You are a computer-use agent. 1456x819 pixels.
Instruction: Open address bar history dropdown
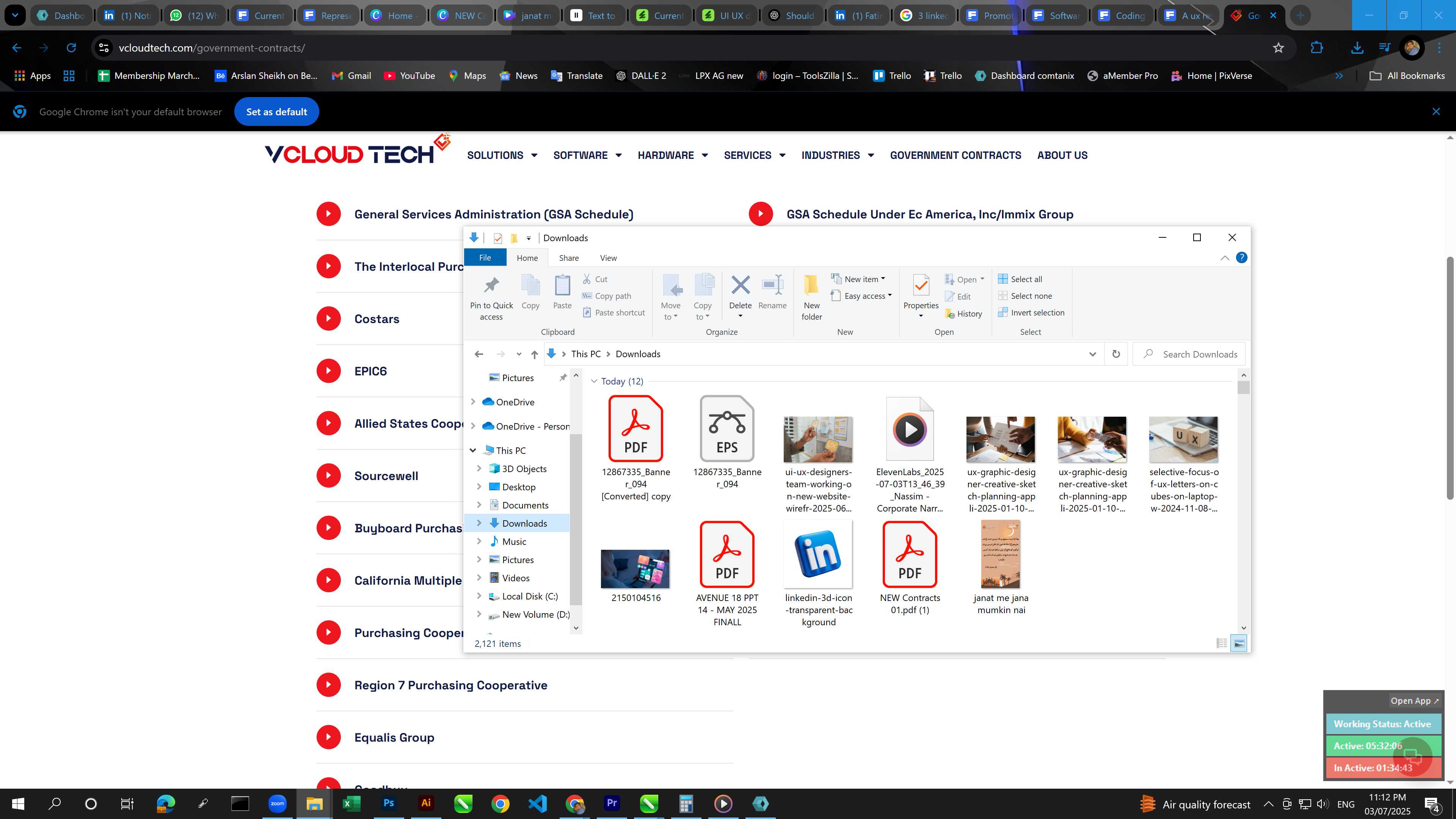(x=1092, y=355)
